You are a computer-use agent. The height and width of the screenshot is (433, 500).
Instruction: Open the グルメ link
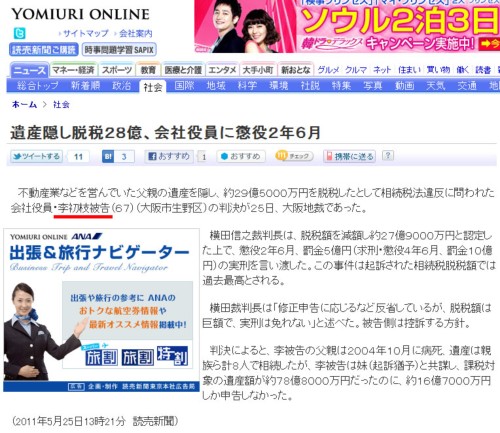tap(328, 70)
